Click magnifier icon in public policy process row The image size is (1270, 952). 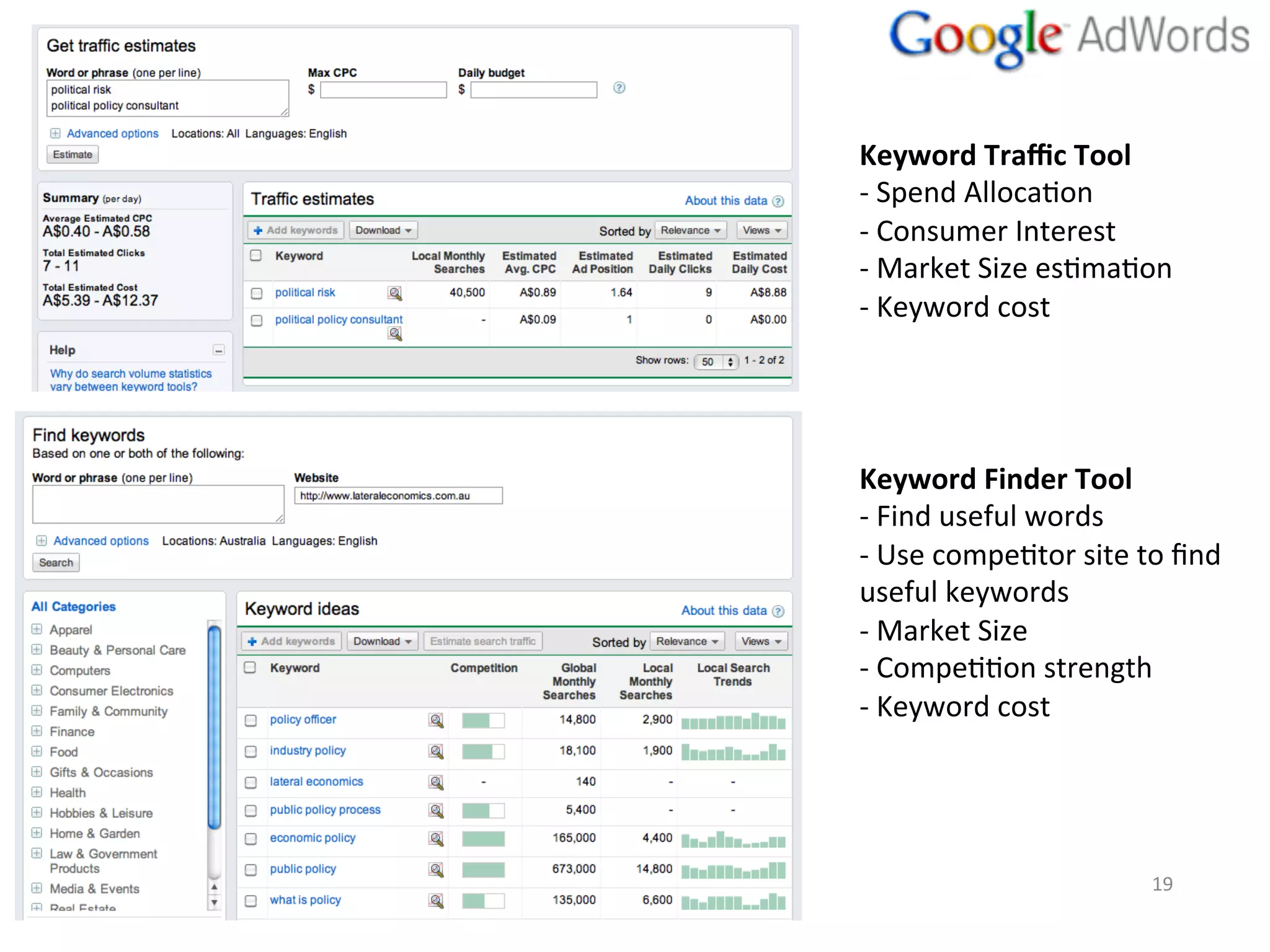[436, 810]
